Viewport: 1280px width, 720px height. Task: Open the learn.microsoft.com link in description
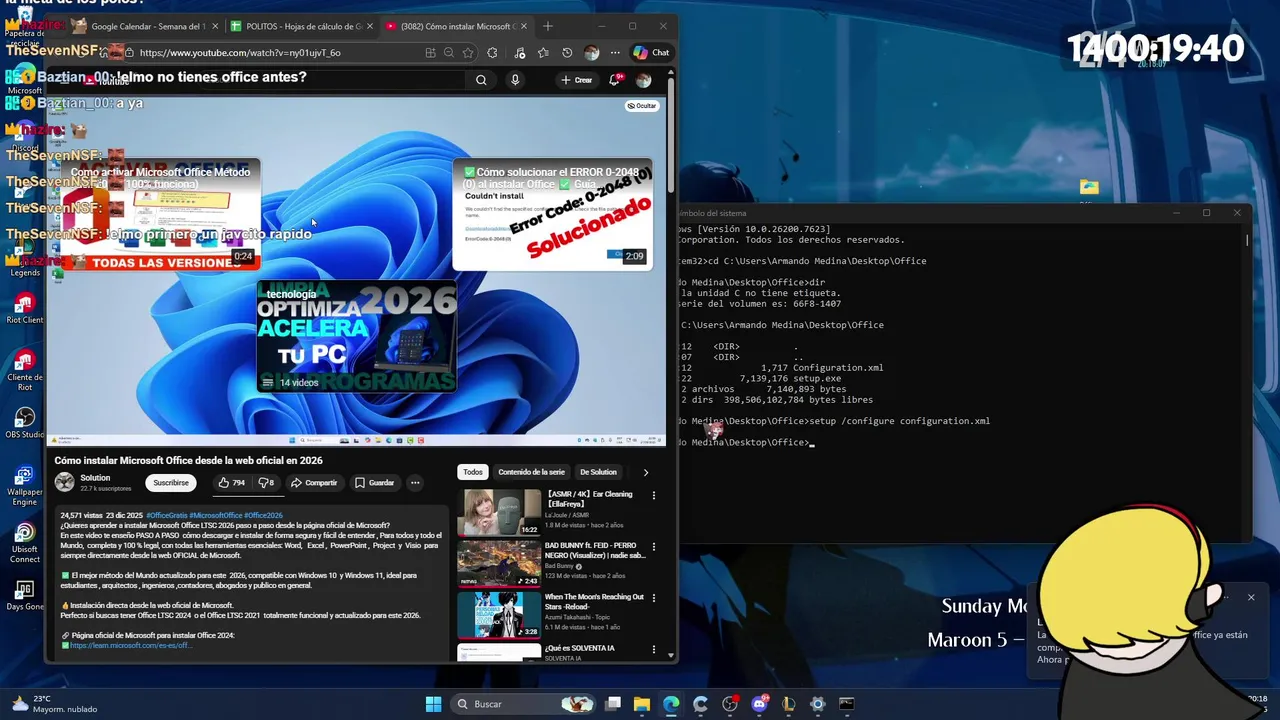(130, 645)
